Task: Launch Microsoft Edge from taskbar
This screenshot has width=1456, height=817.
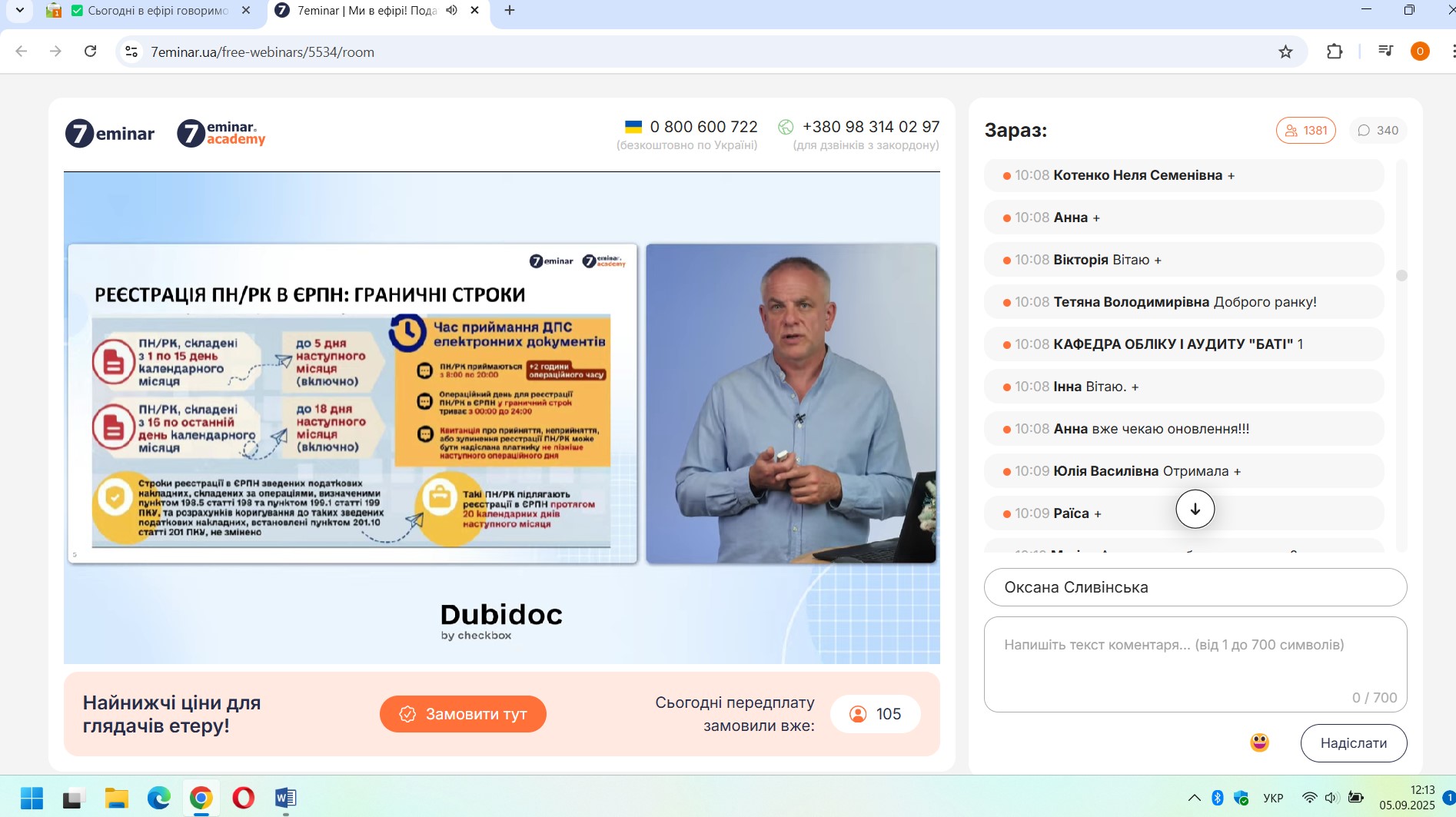Action: [x=159, y=798]
